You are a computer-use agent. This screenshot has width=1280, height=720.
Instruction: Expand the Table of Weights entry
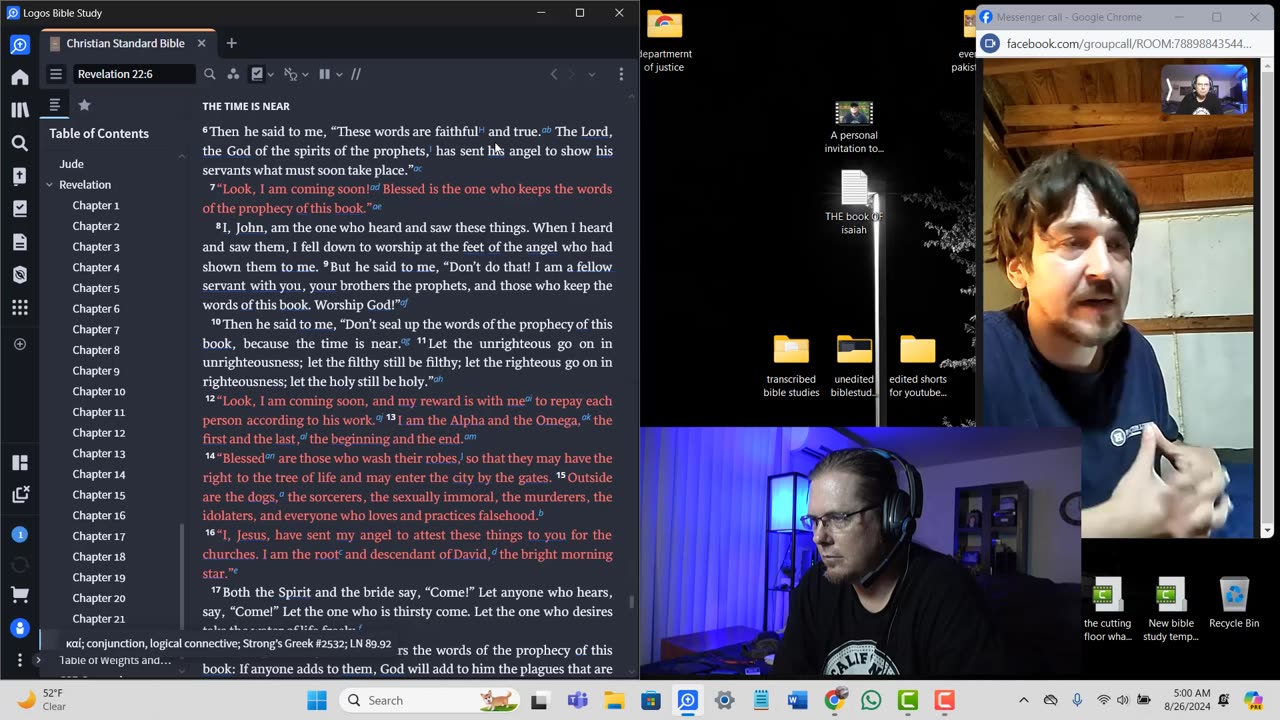38,660
